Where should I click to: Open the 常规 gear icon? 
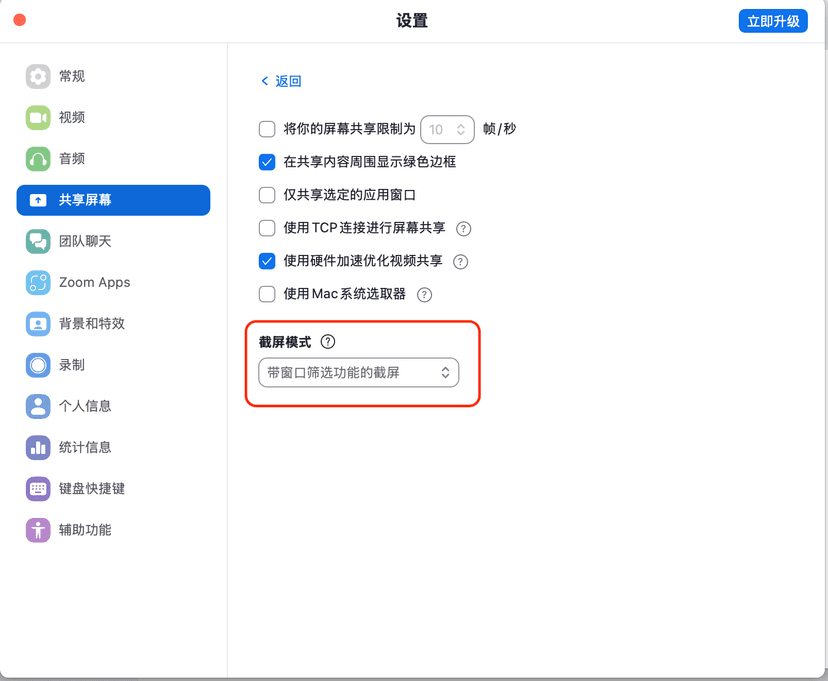(x=38, y=77)
